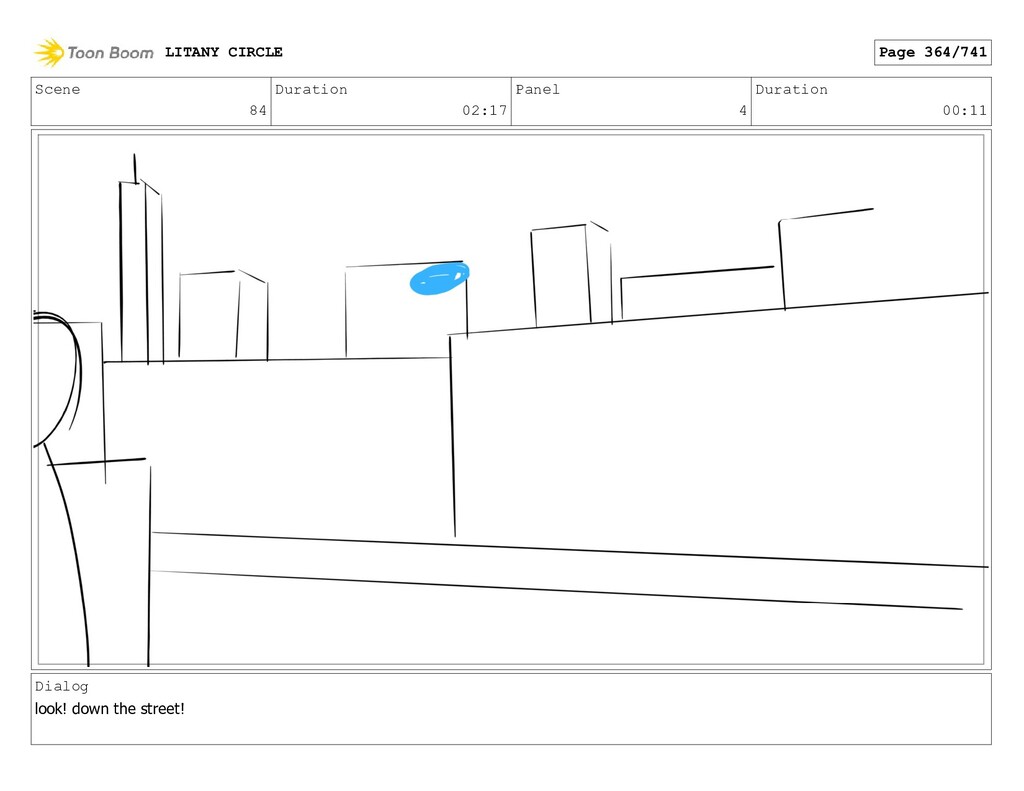The height and width of the screenshot is (791, 1024).
Task: Click panel duration value 00:11
Action: coord(965,110)
